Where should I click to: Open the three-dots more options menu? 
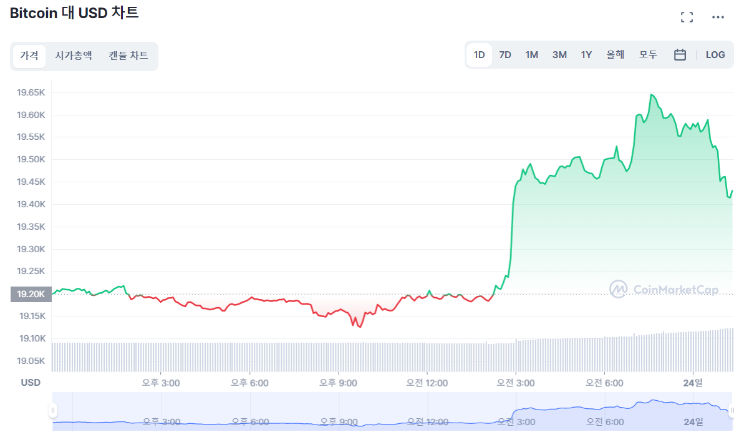click(717, 17)
